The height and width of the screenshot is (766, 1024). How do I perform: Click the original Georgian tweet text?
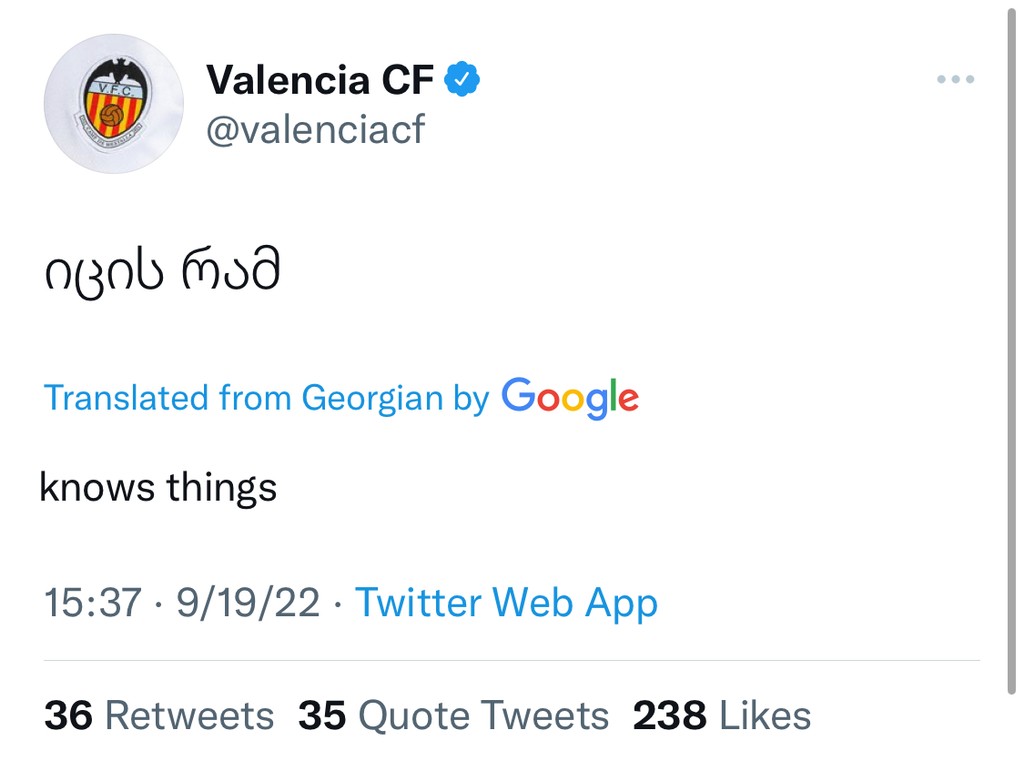162,273
